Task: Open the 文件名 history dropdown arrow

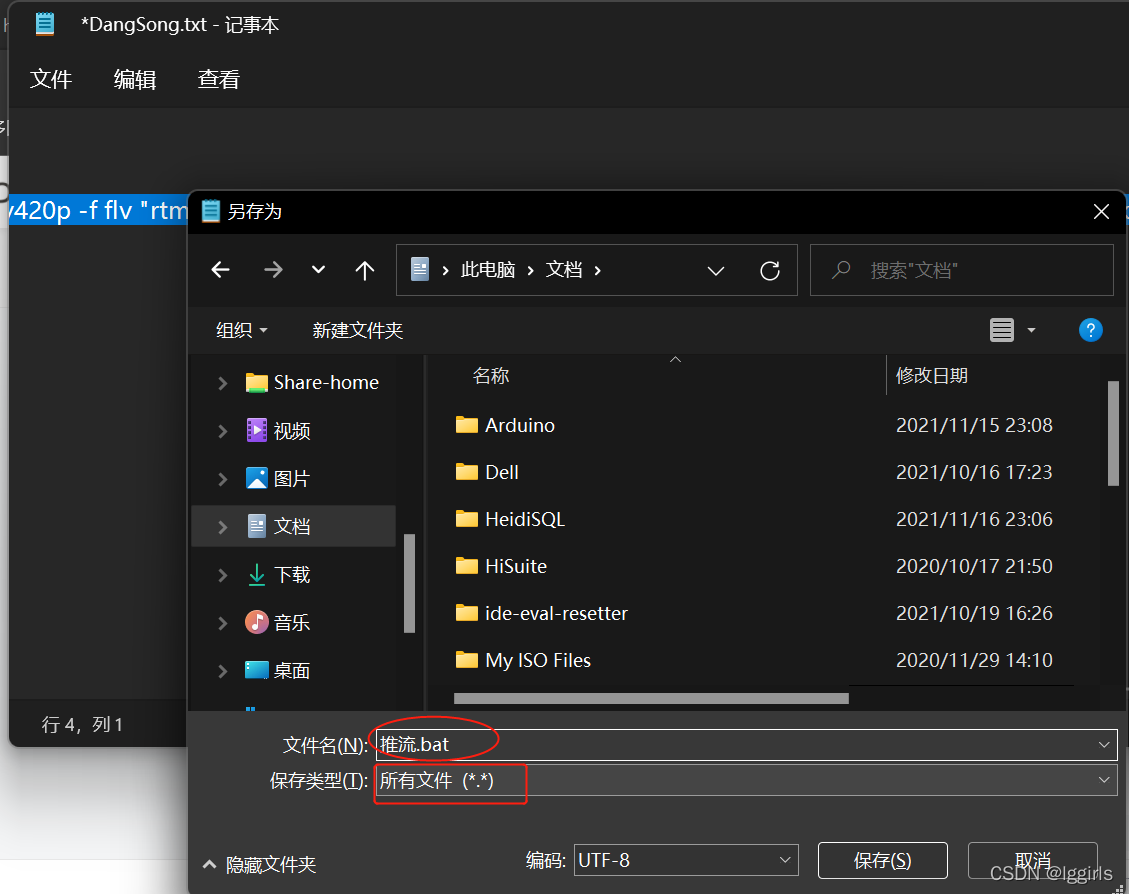Action: 1104,744
